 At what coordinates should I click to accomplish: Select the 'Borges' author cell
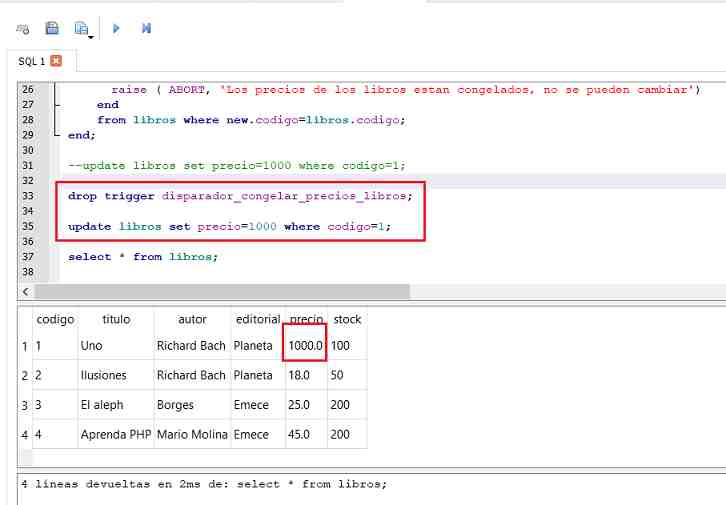192,405
